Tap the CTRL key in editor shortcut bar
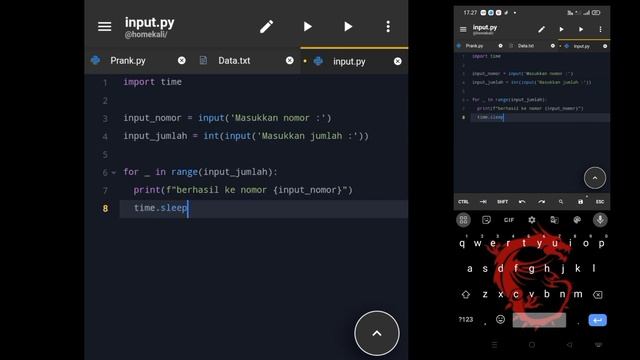 [463, 202]
